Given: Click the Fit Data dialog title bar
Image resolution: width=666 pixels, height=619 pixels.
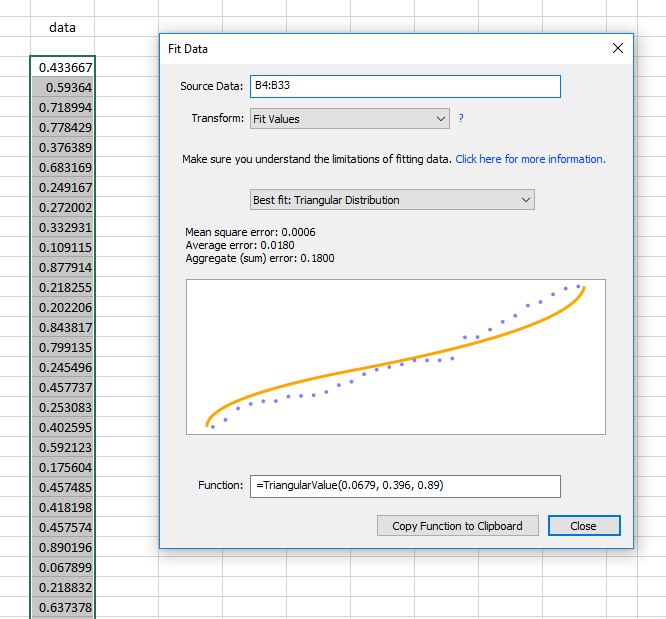Looking at the screenshot, I should [x=380, y=48].
